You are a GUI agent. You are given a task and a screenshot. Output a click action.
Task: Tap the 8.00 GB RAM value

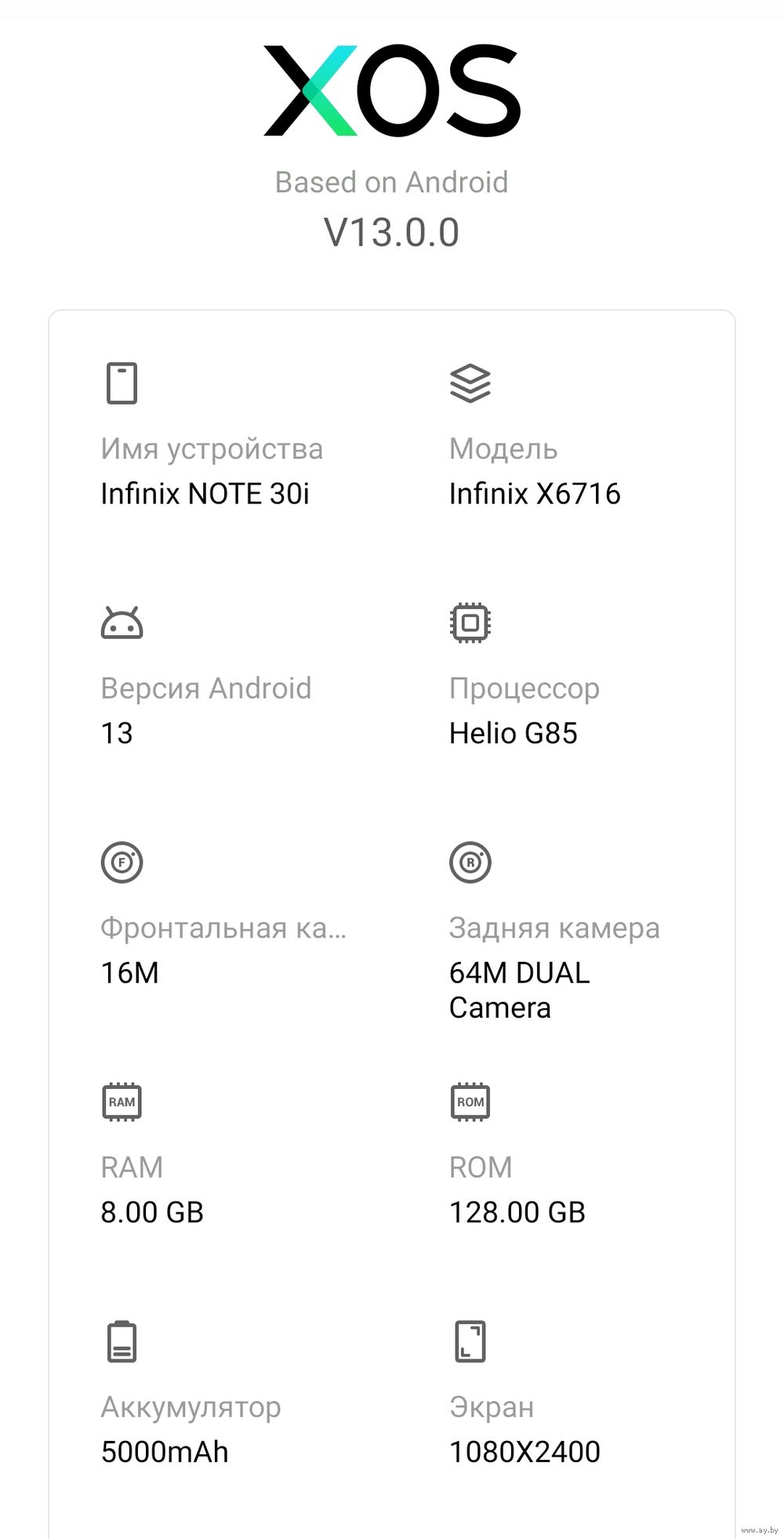click(152, 1213)
